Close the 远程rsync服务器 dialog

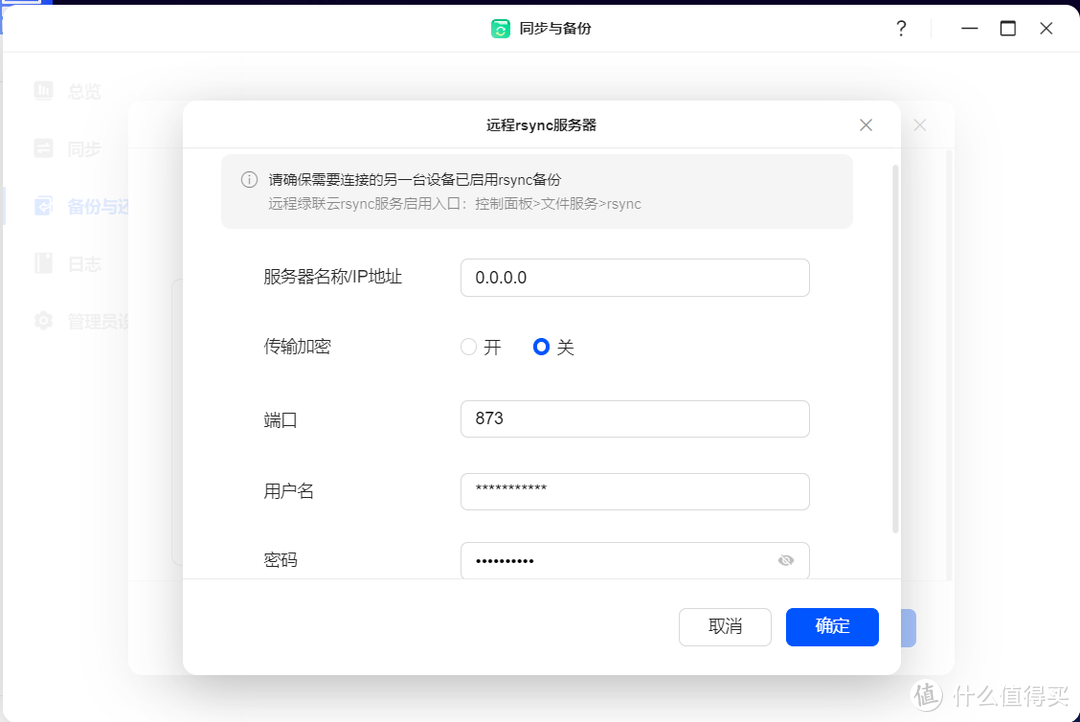click(x=865, y=124)
